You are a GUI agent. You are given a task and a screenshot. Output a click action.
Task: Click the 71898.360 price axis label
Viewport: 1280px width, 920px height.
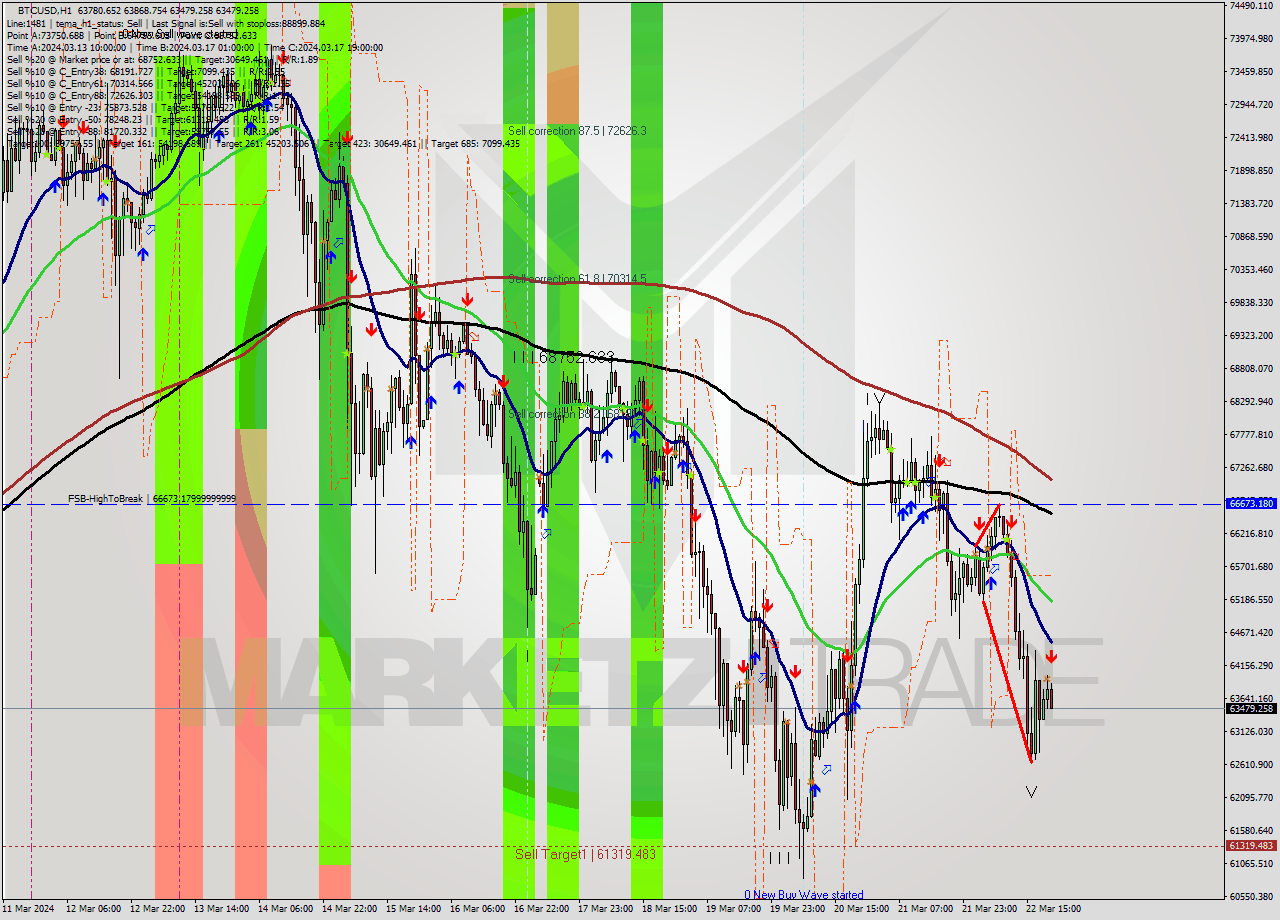pos(1250,170)
